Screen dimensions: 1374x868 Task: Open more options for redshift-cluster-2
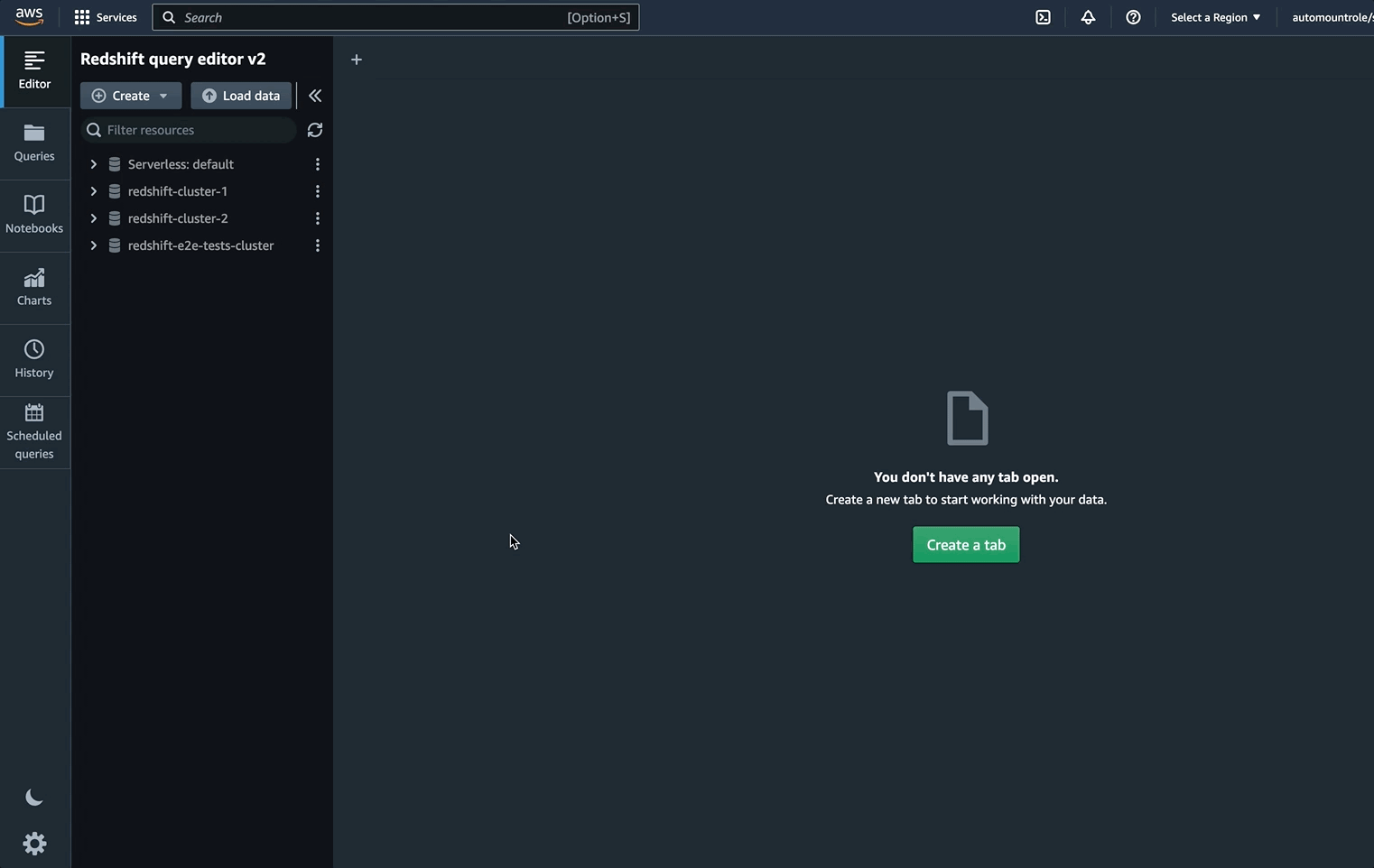(317, 218)
